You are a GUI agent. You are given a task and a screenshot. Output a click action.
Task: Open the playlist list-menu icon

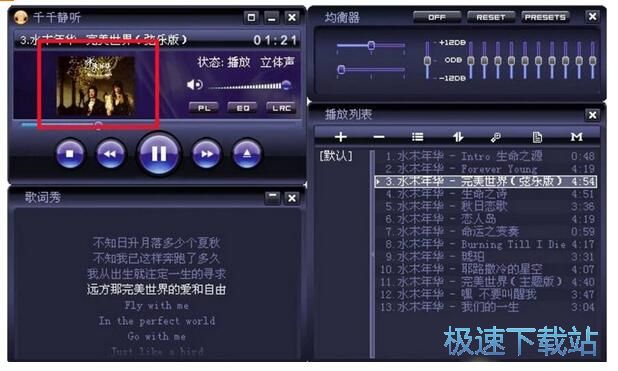tap(417, 137)
